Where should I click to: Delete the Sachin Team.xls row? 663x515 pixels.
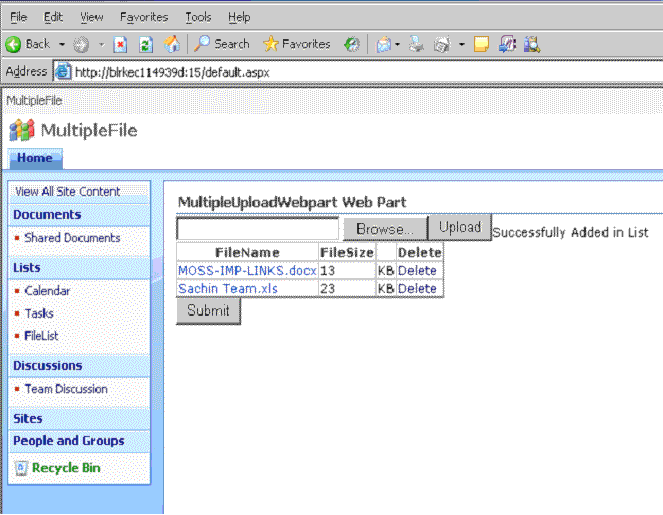(x=417, y=289)
